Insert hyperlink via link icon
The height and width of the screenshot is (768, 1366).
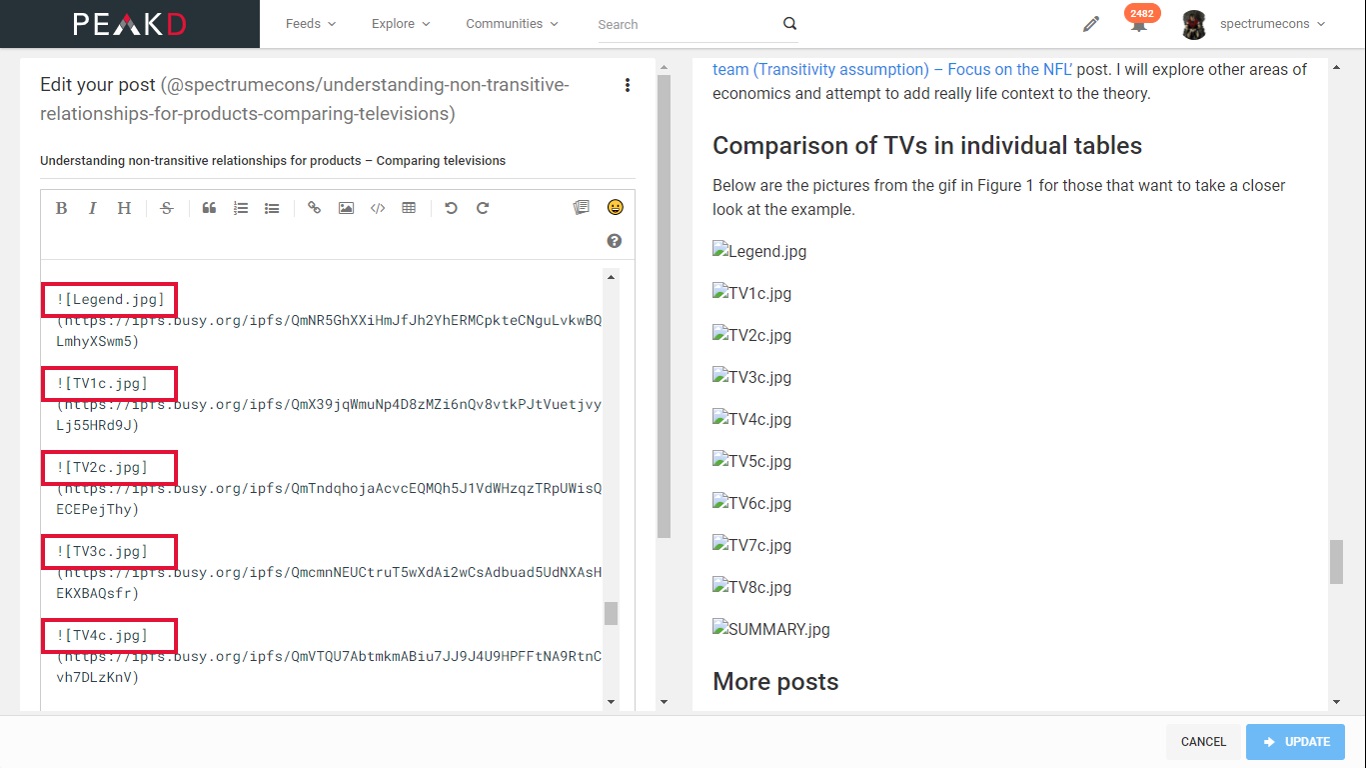pyautogui.click(x=314, y=208)
